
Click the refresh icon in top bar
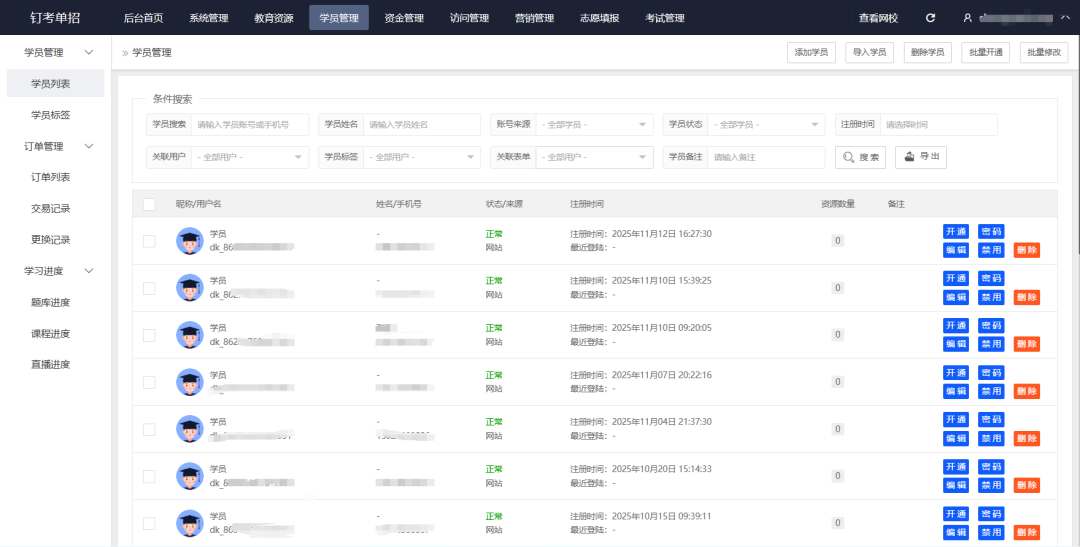(931, 18)
